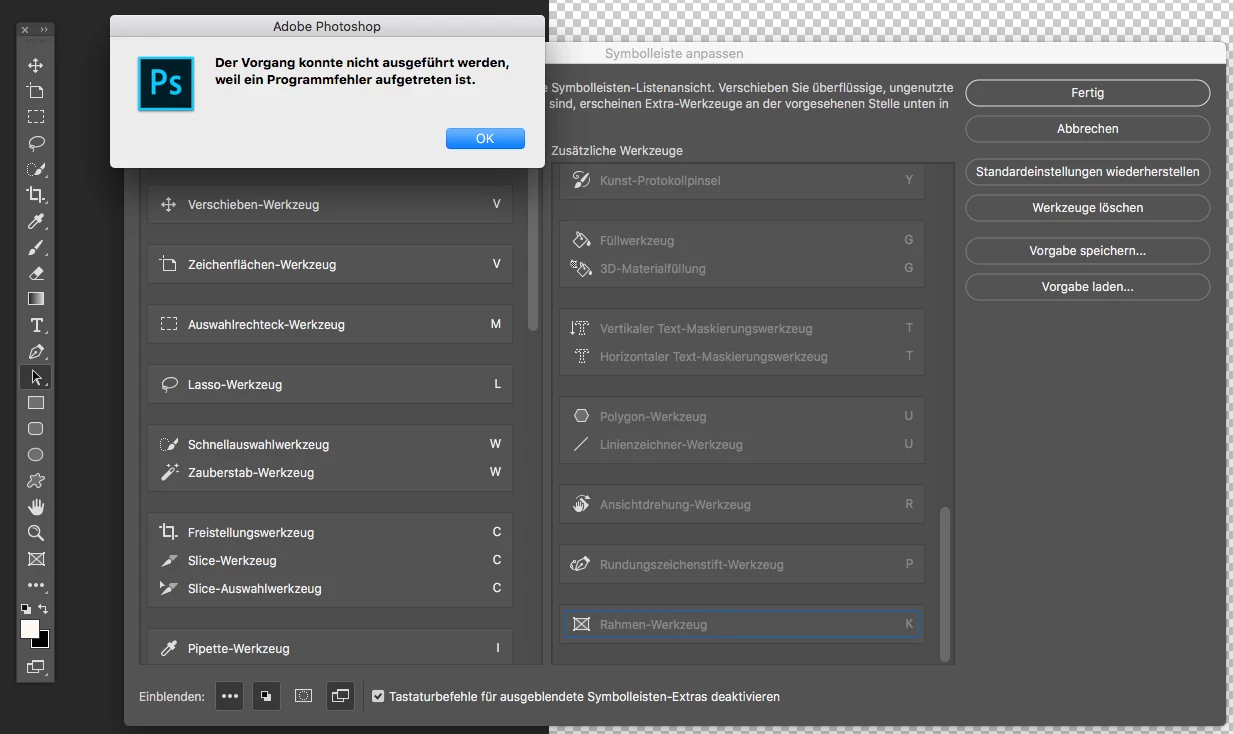This screenshot has width=1233, height=734.
Task: Change screen mode icon at toolbar bottom
Action: click(36, 666)
